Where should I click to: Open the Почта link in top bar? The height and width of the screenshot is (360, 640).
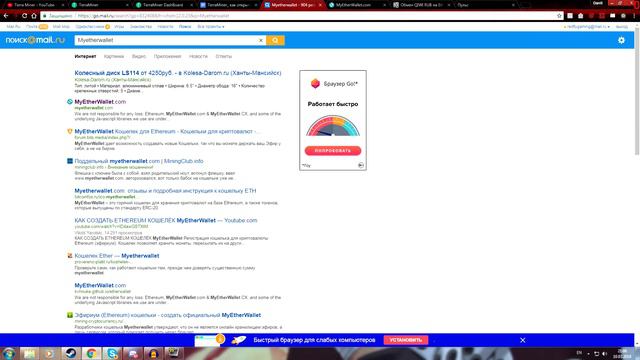(32, 27)
